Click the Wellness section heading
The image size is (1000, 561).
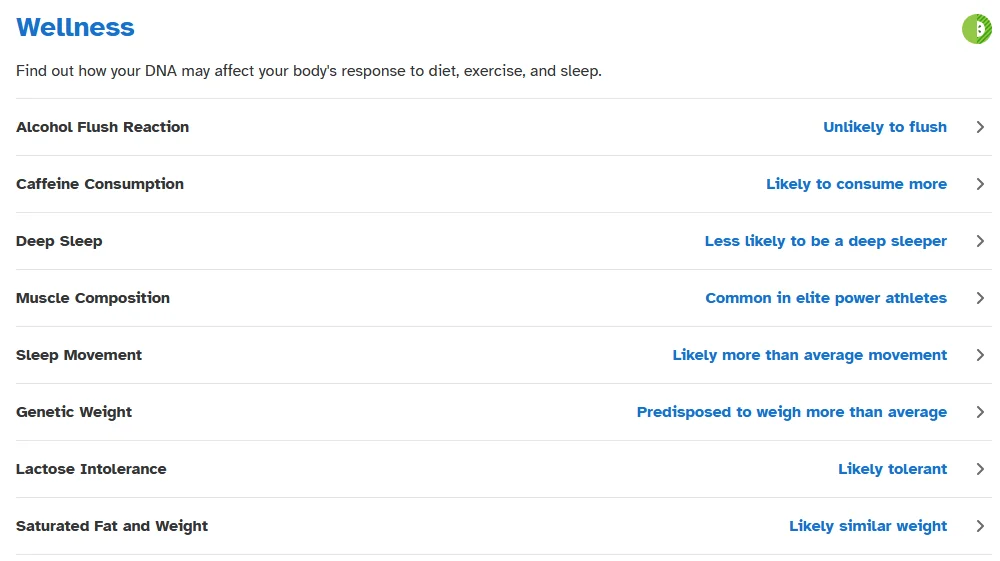pos(75,27)
